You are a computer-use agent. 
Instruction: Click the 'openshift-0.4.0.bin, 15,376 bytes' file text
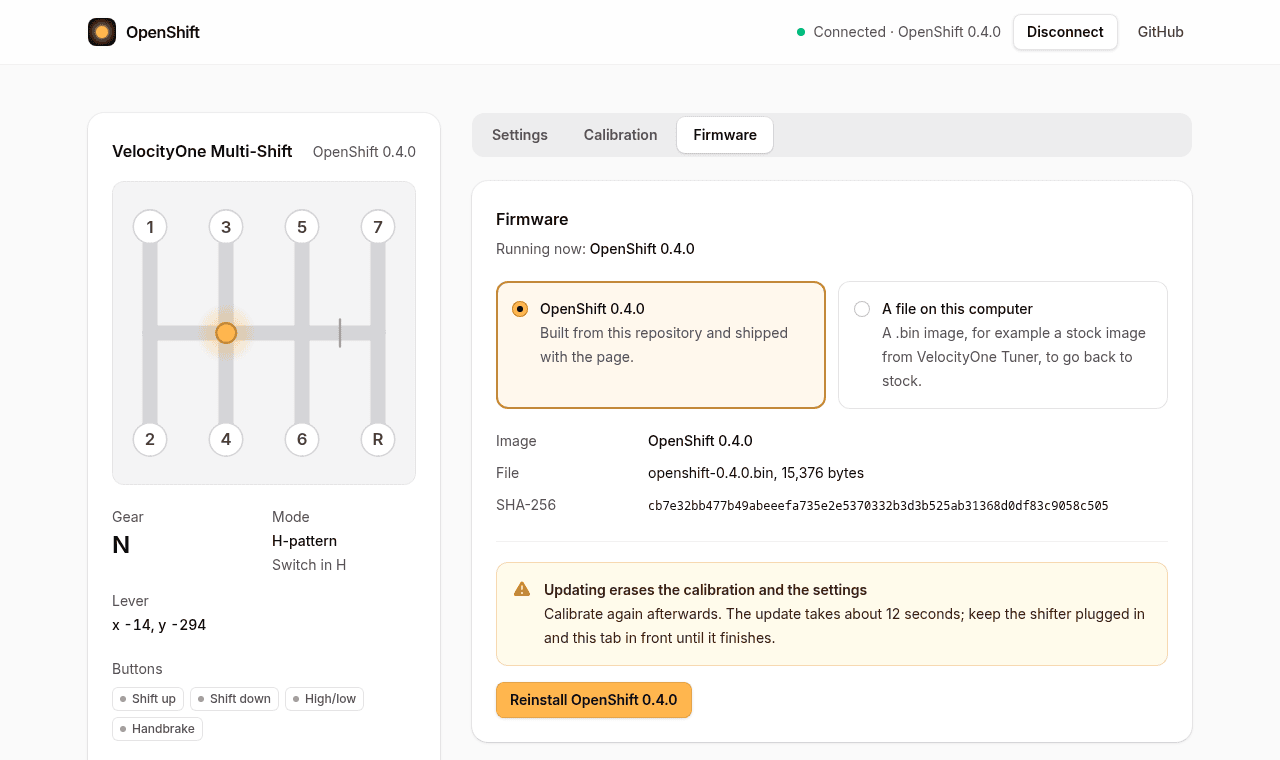pyautogui.click(x=756, y=473)
